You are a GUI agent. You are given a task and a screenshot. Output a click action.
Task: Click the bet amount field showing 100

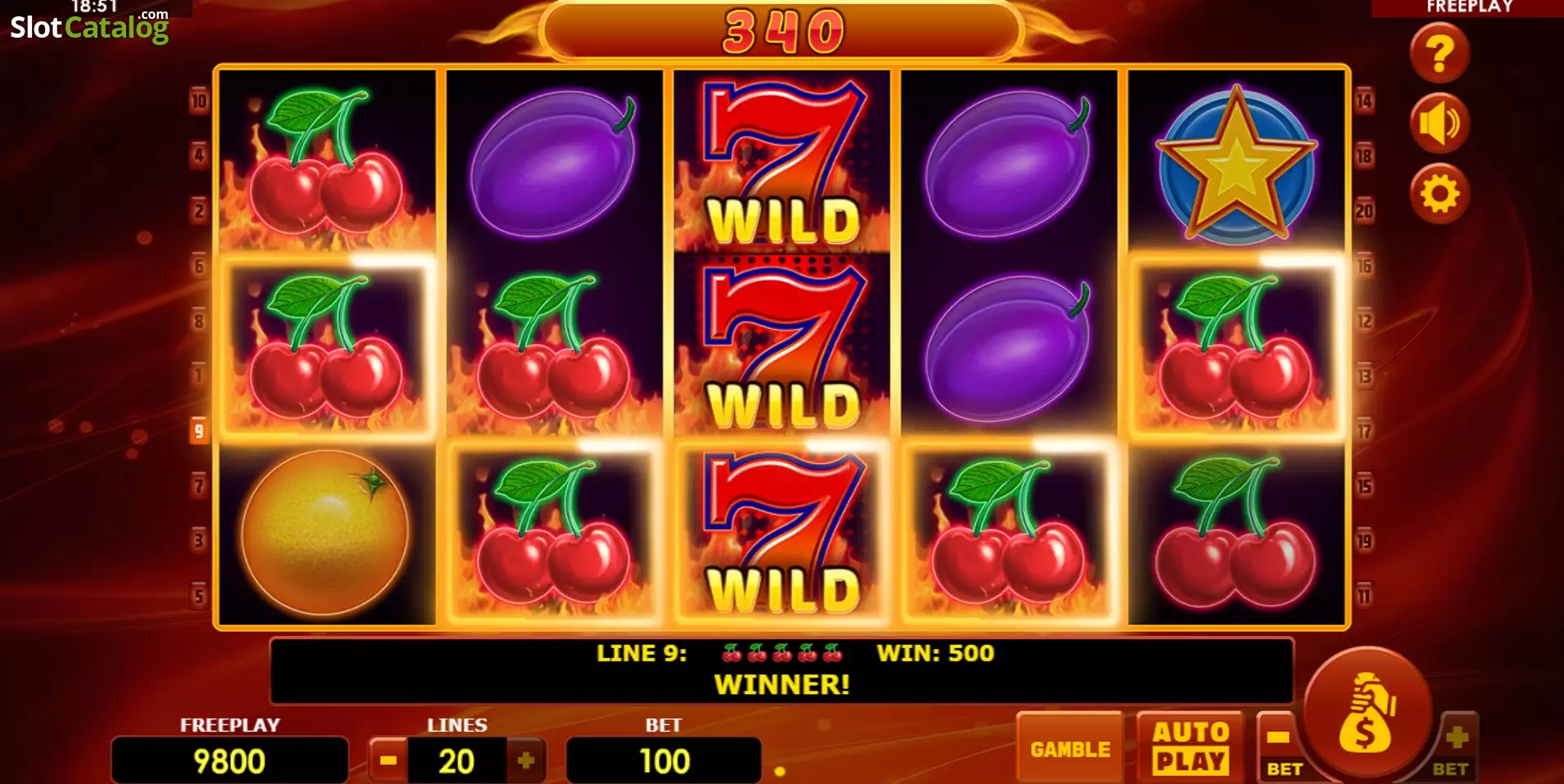(663, 761)
